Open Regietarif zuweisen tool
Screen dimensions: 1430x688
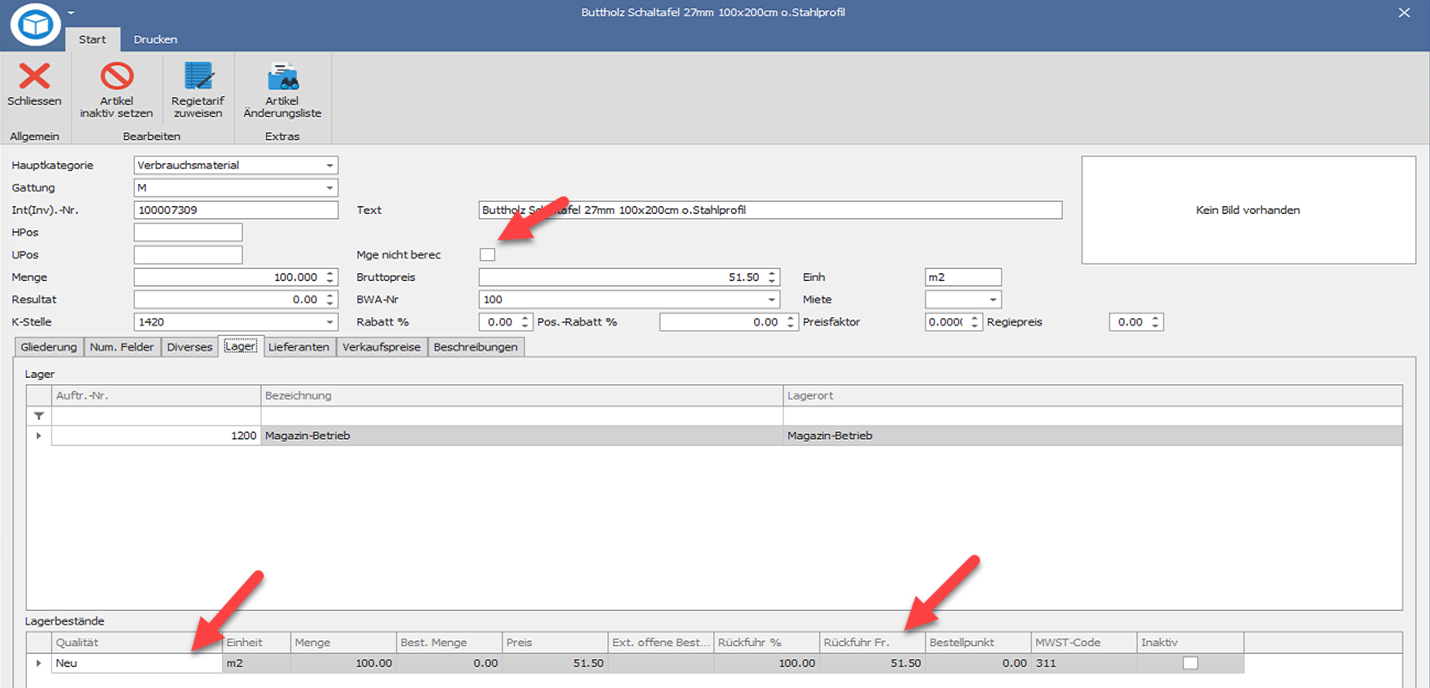pyautogui.click(x=198, y=76)
